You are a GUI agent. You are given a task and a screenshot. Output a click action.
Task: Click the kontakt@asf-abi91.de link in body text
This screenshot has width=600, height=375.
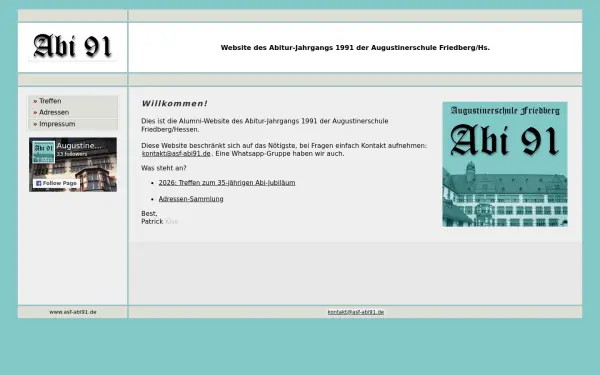pyautogui.click(x=176, y=154)
